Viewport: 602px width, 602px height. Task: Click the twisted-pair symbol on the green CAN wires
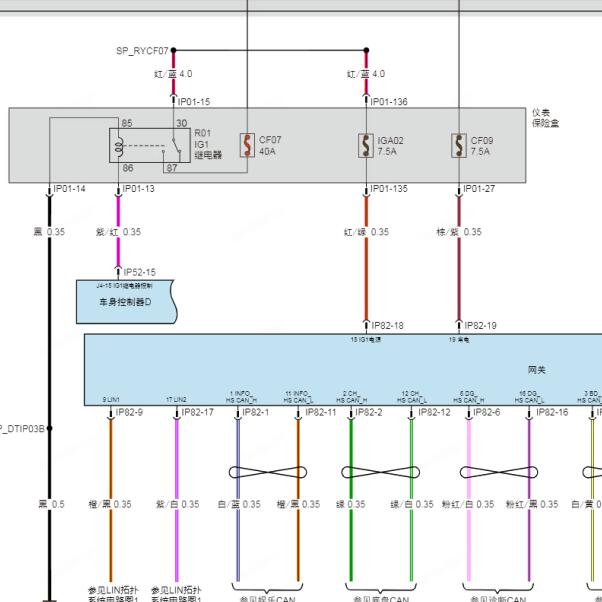coord(380,472)
